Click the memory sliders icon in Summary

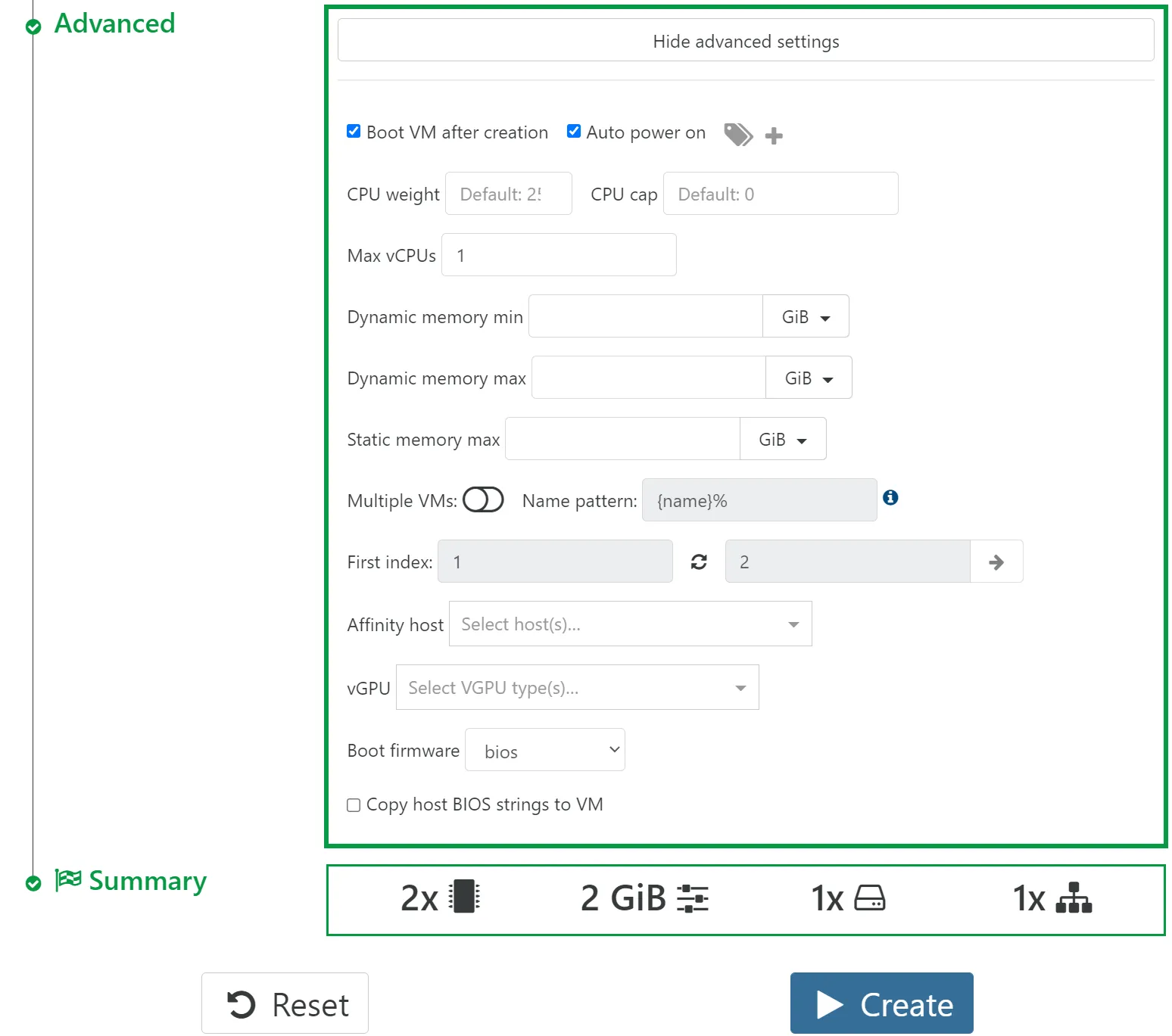tap(692, 898)
